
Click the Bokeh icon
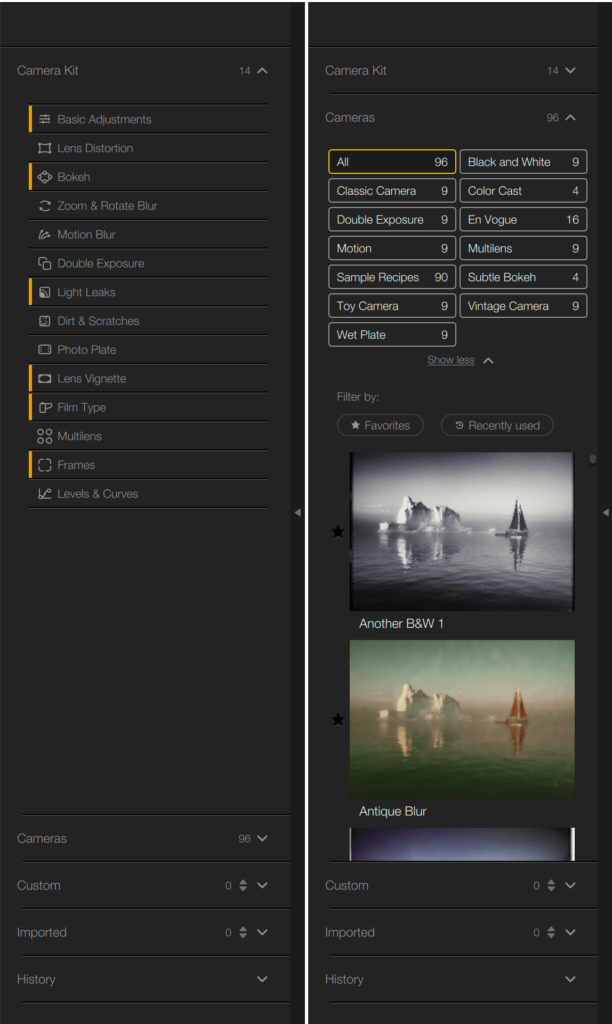[44, 176]
